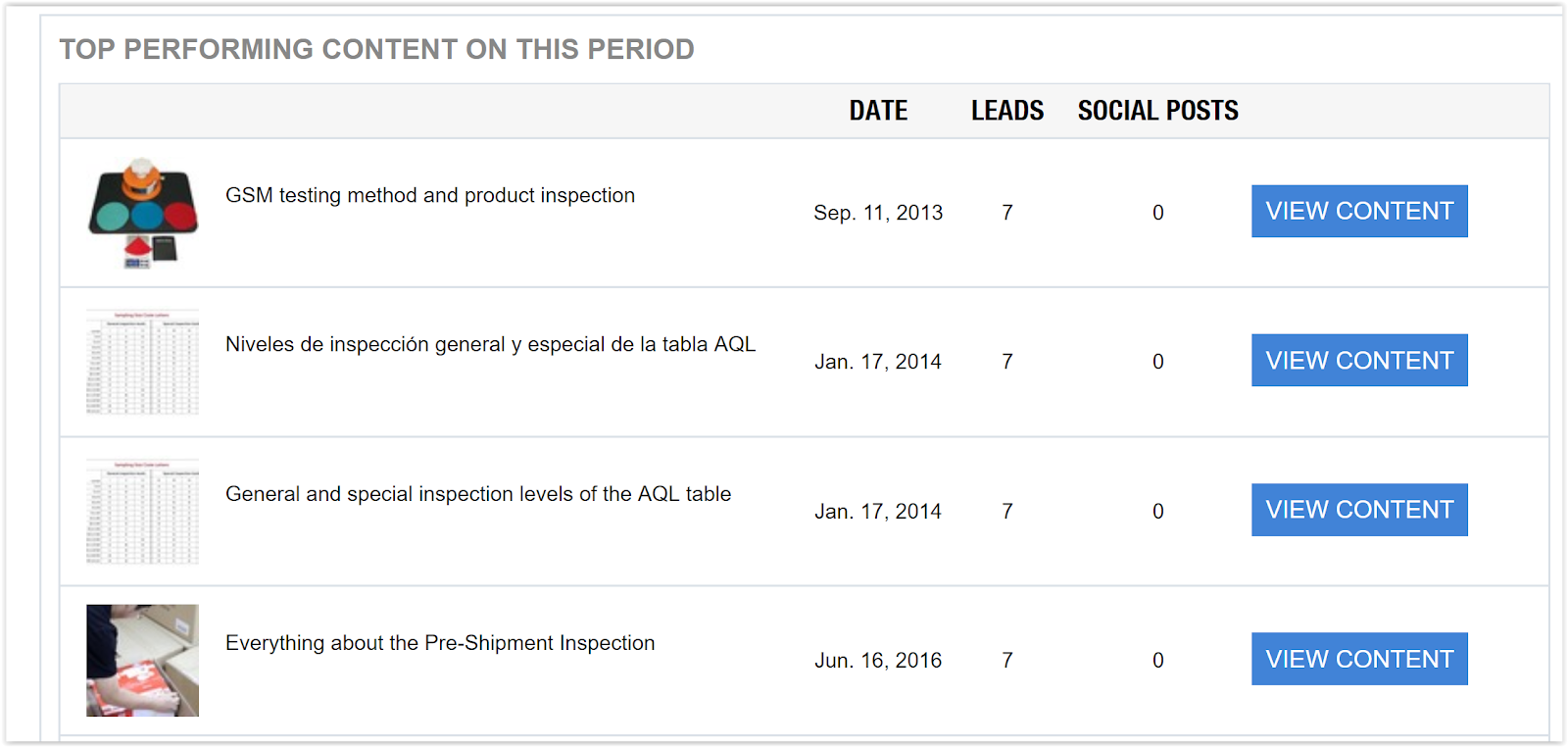View content for Niveles de inspección article
The height and width of the screenshot is (747, 1568).
[x=1359, y=360]
